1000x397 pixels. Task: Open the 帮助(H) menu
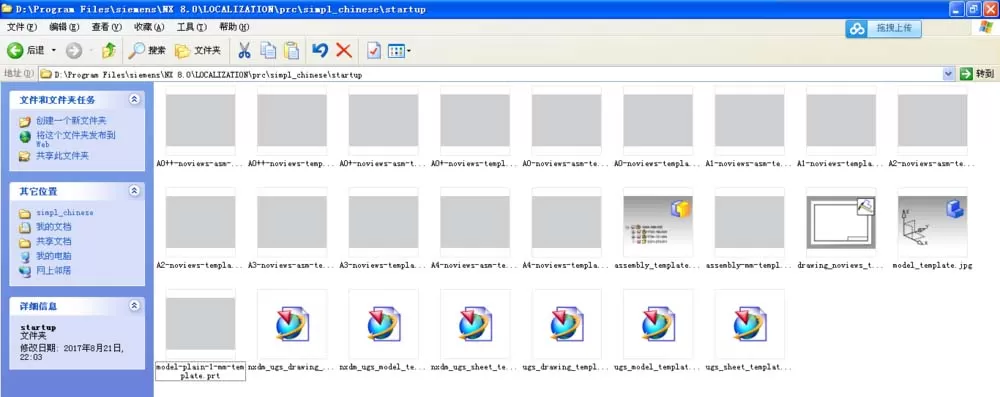click(234, 27)
